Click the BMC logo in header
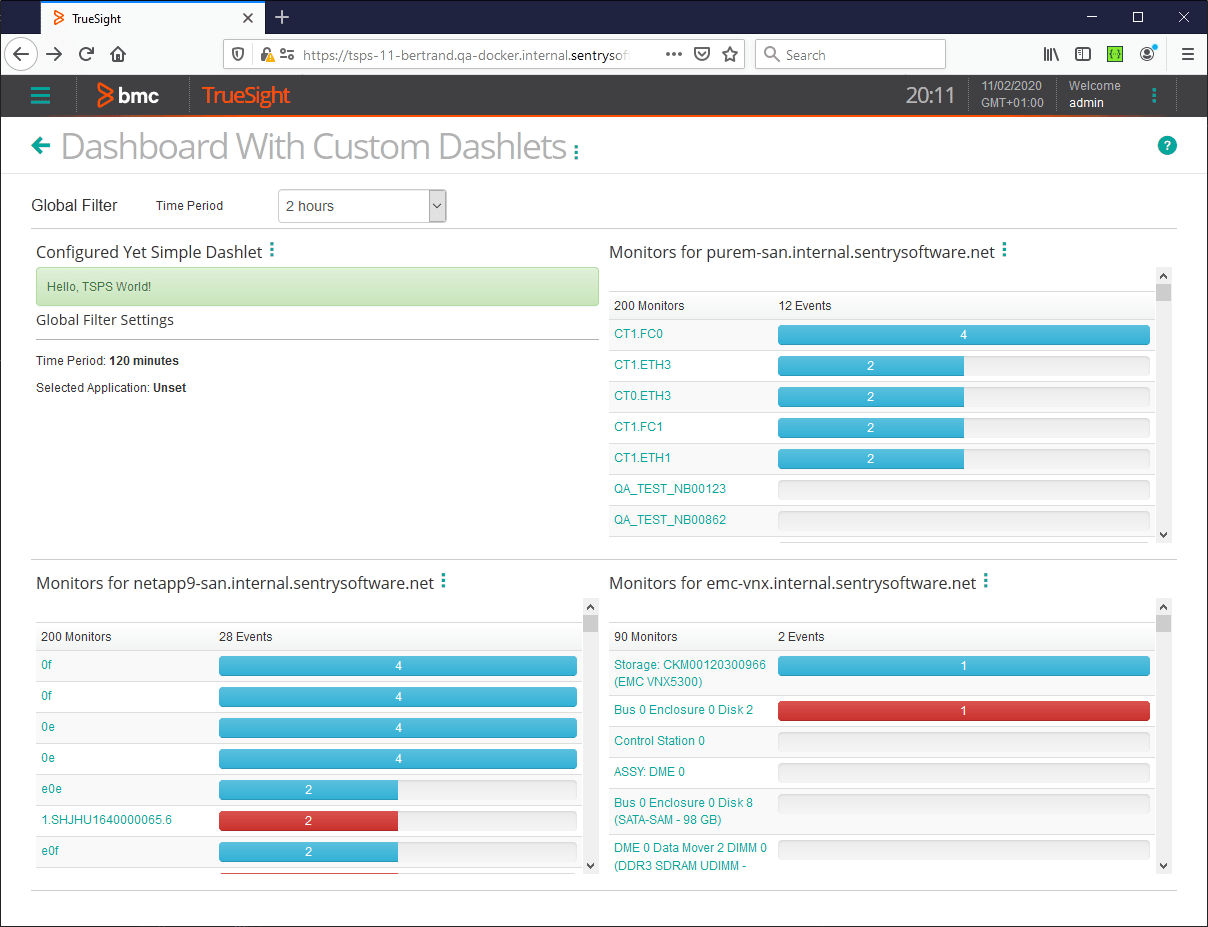 (128, 96)
